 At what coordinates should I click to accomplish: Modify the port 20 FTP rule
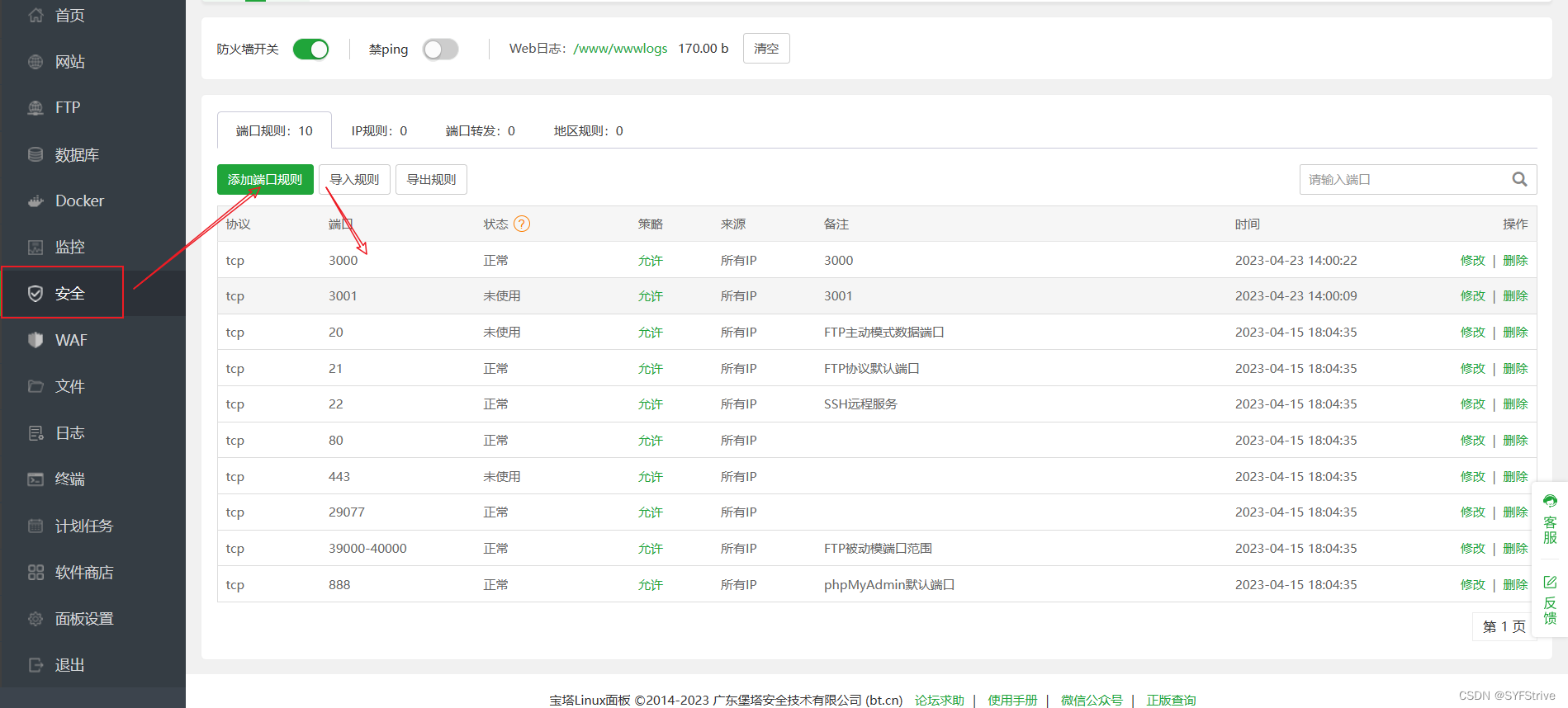click(1472, 332)
